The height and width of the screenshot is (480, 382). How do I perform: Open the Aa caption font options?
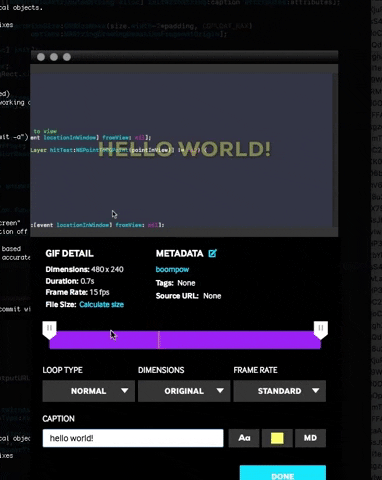point(244,438)
